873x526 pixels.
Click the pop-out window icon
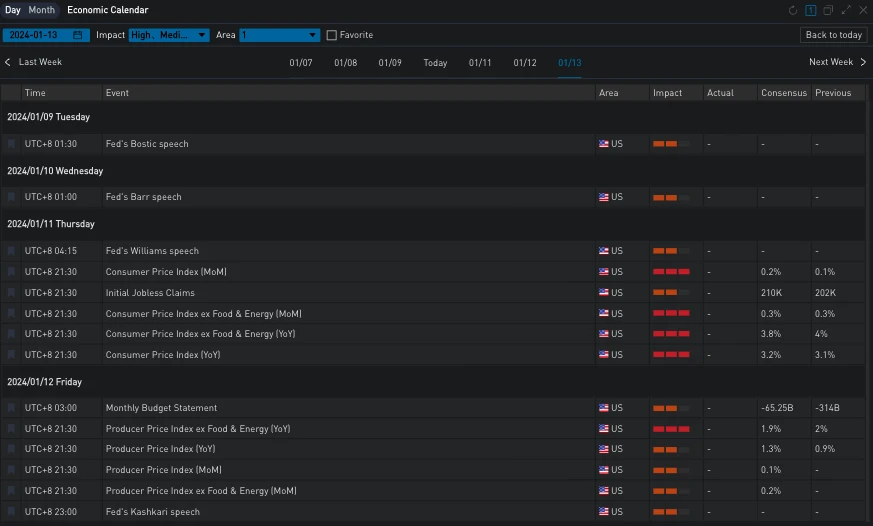pos(828,10)
